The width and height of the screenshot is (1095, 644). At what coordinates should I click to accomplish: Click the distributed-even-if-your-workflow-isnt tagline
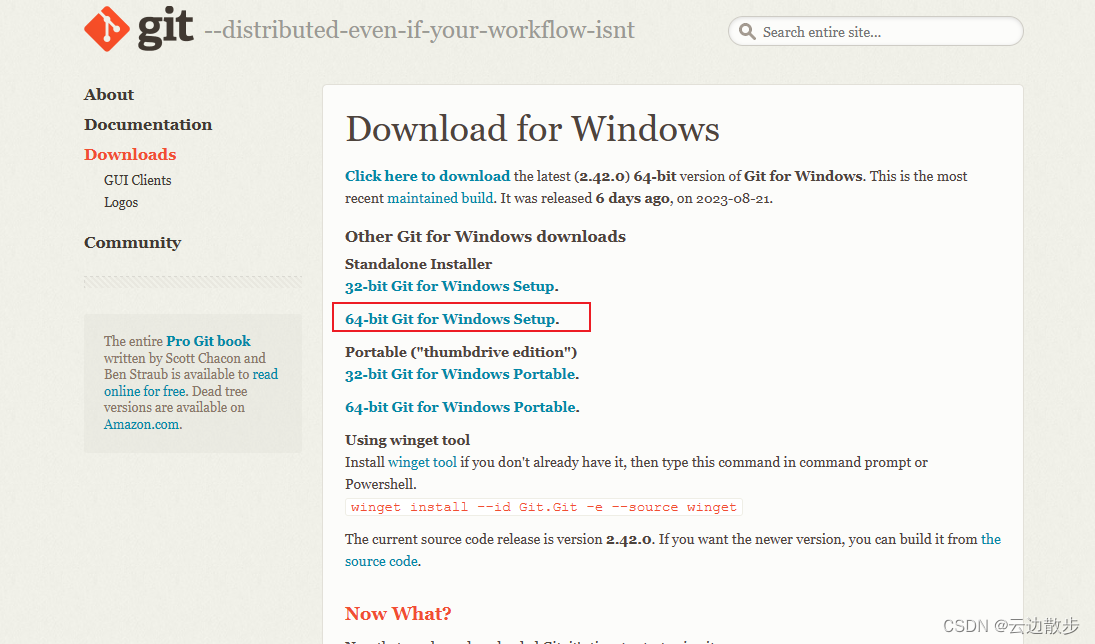click(419, 30)
